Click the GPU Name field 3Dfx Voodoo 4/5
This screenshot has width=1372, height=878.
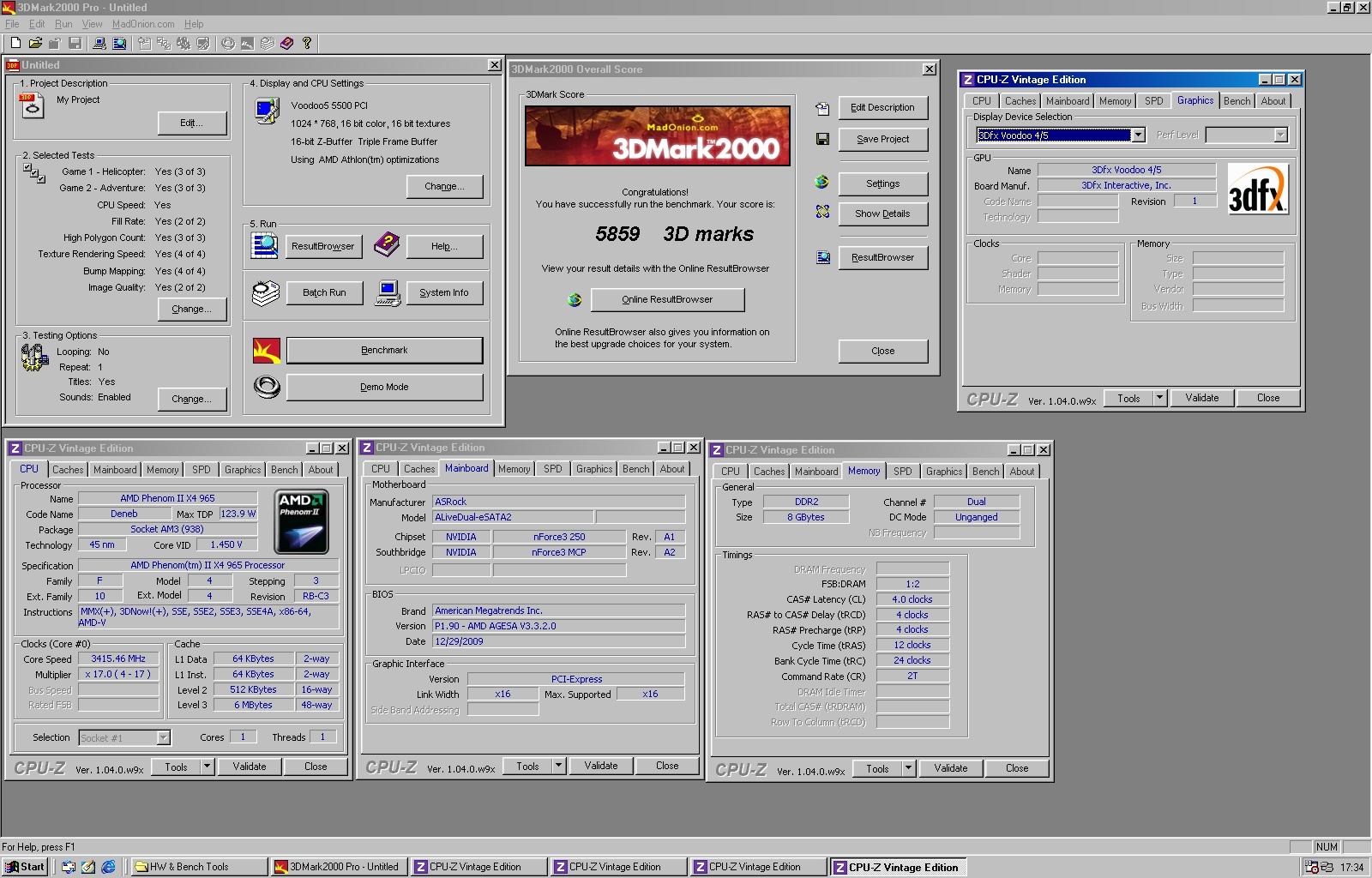1126,170
